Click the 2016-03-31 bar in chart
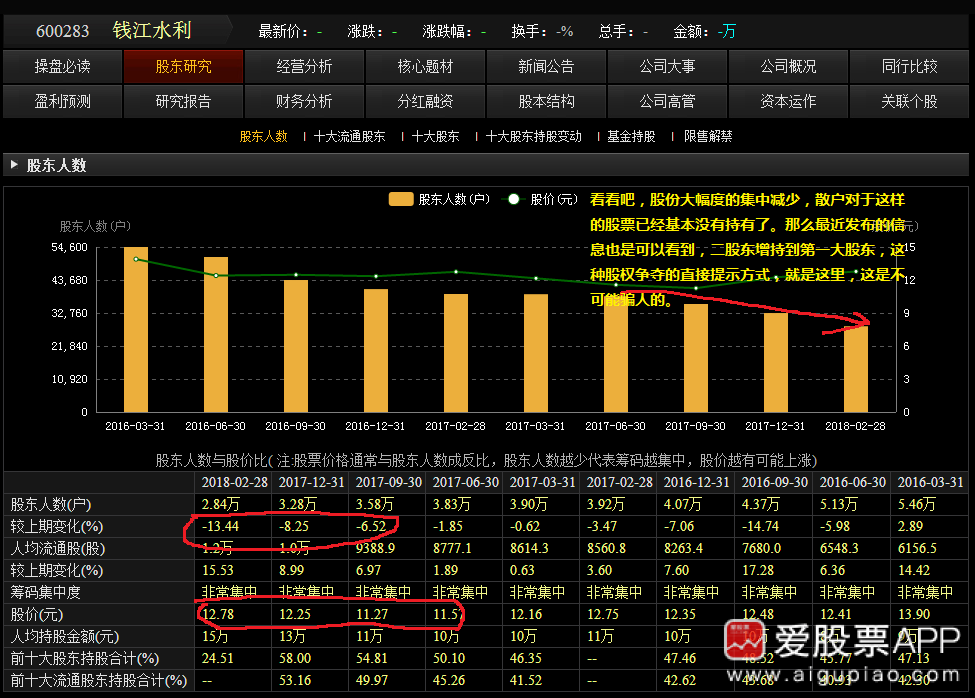The width and height of the screenshot is (975, 698). 136,329
